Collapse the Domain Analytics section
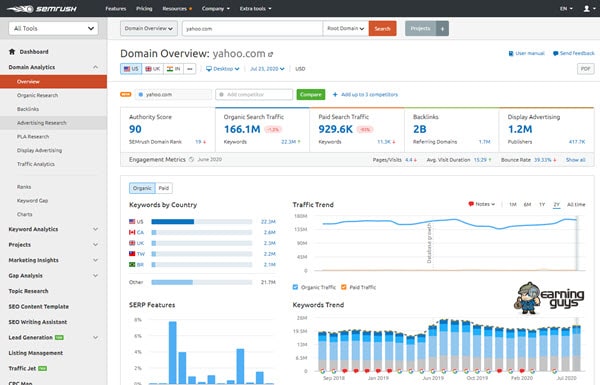The image size is (600, 385). (95, 67)
